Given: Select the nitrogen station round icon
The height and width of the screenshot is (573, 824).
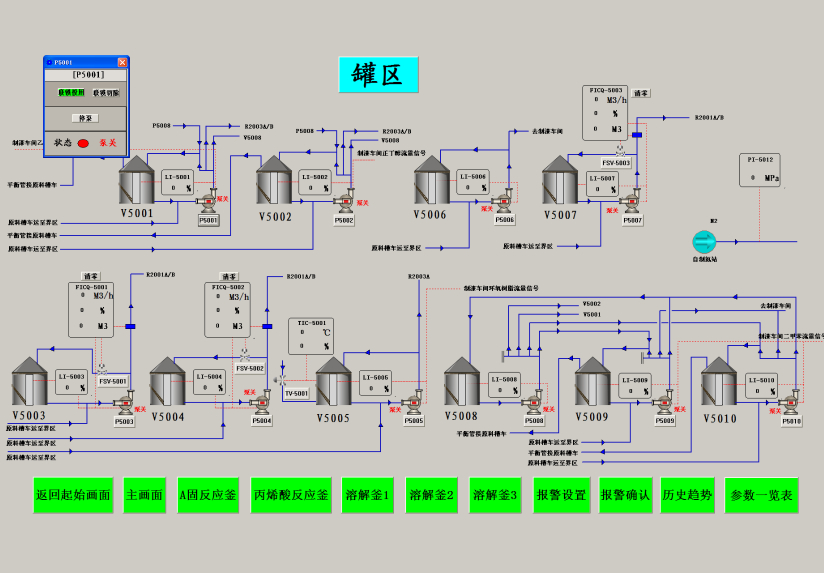Looking at the screenshot, I should (704, 241).
